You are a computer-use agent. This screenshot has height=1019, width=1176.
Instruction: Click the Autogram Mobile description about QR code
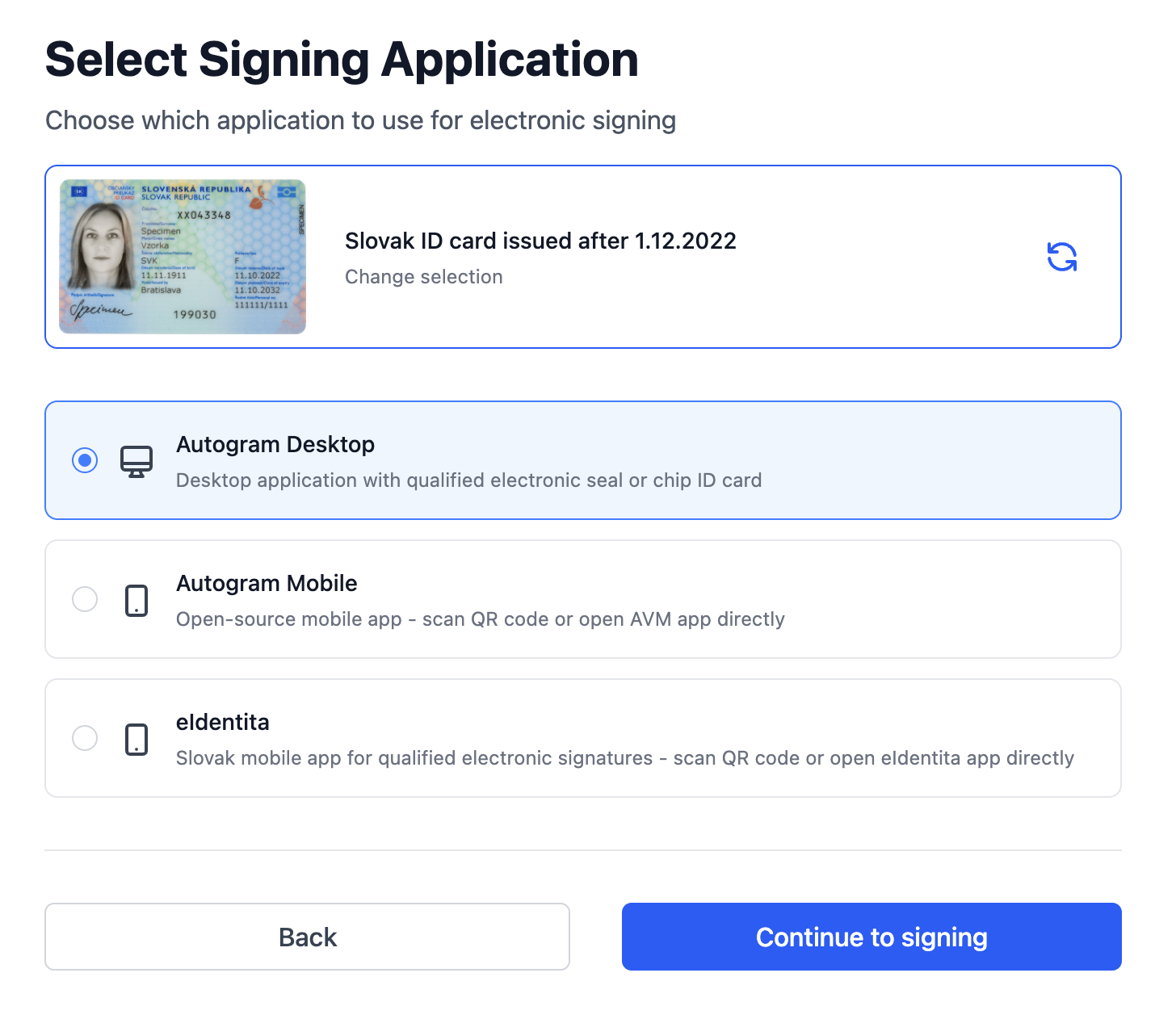tap(480, 619)
